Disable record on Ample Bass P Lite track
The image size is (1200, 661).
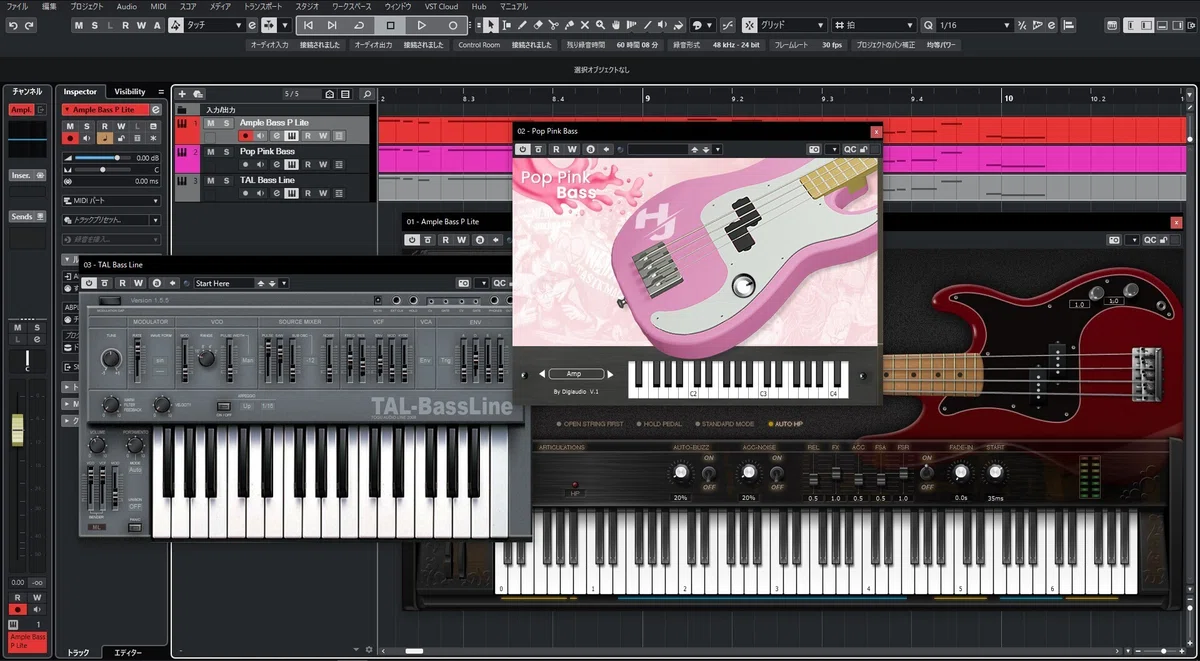coord(245,136)
